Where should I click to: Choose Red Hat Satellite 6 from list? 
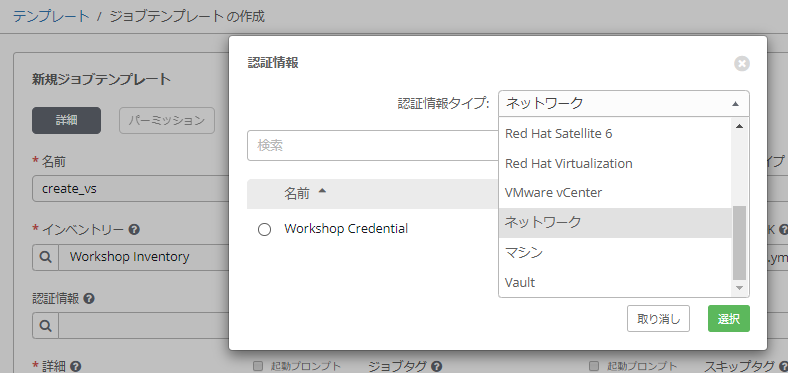tap(616, 134)
